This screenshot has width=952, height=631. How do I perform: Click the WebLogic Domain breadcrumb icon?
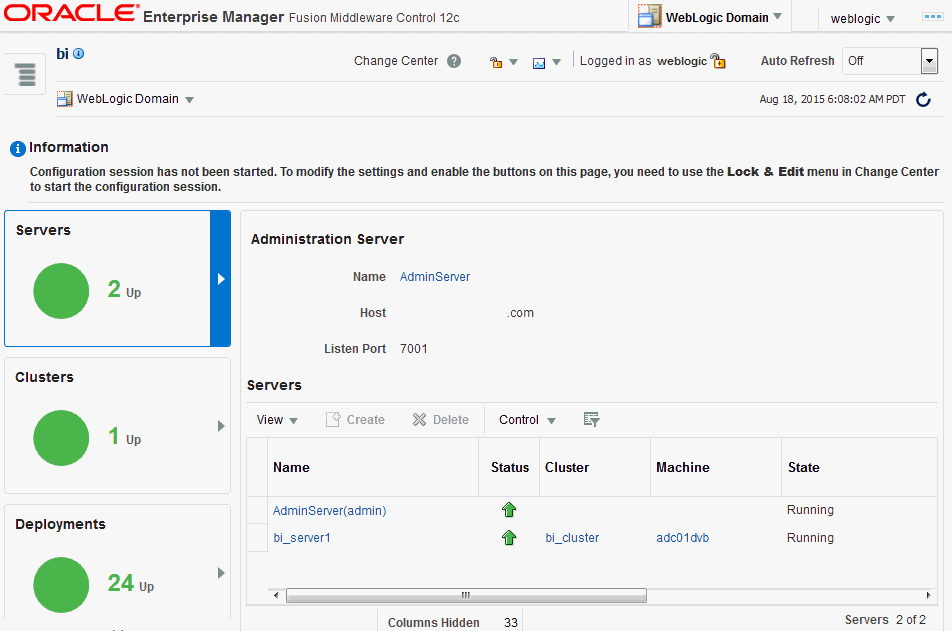tap(64, 98)
